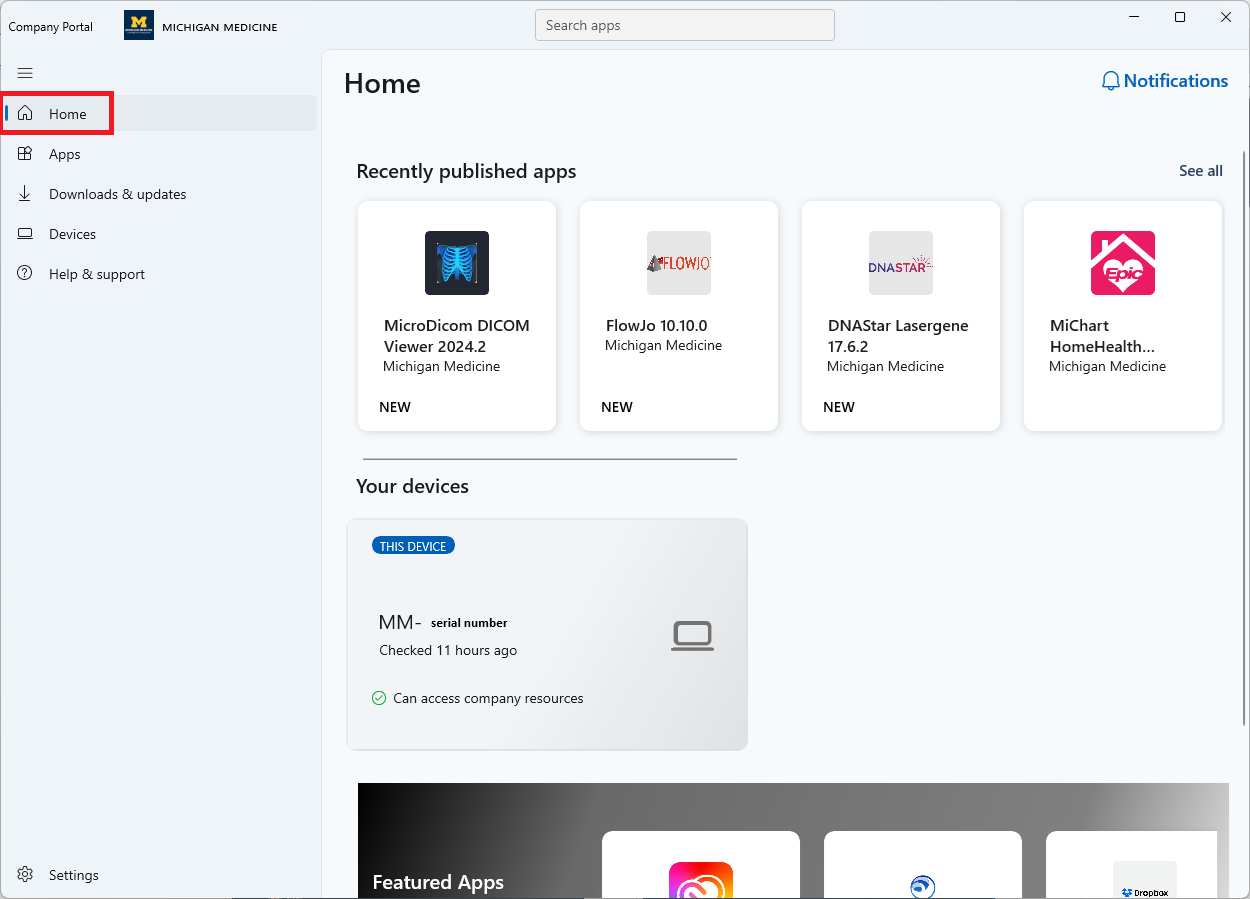Open the THIS DEVICE card

point(547,634)
